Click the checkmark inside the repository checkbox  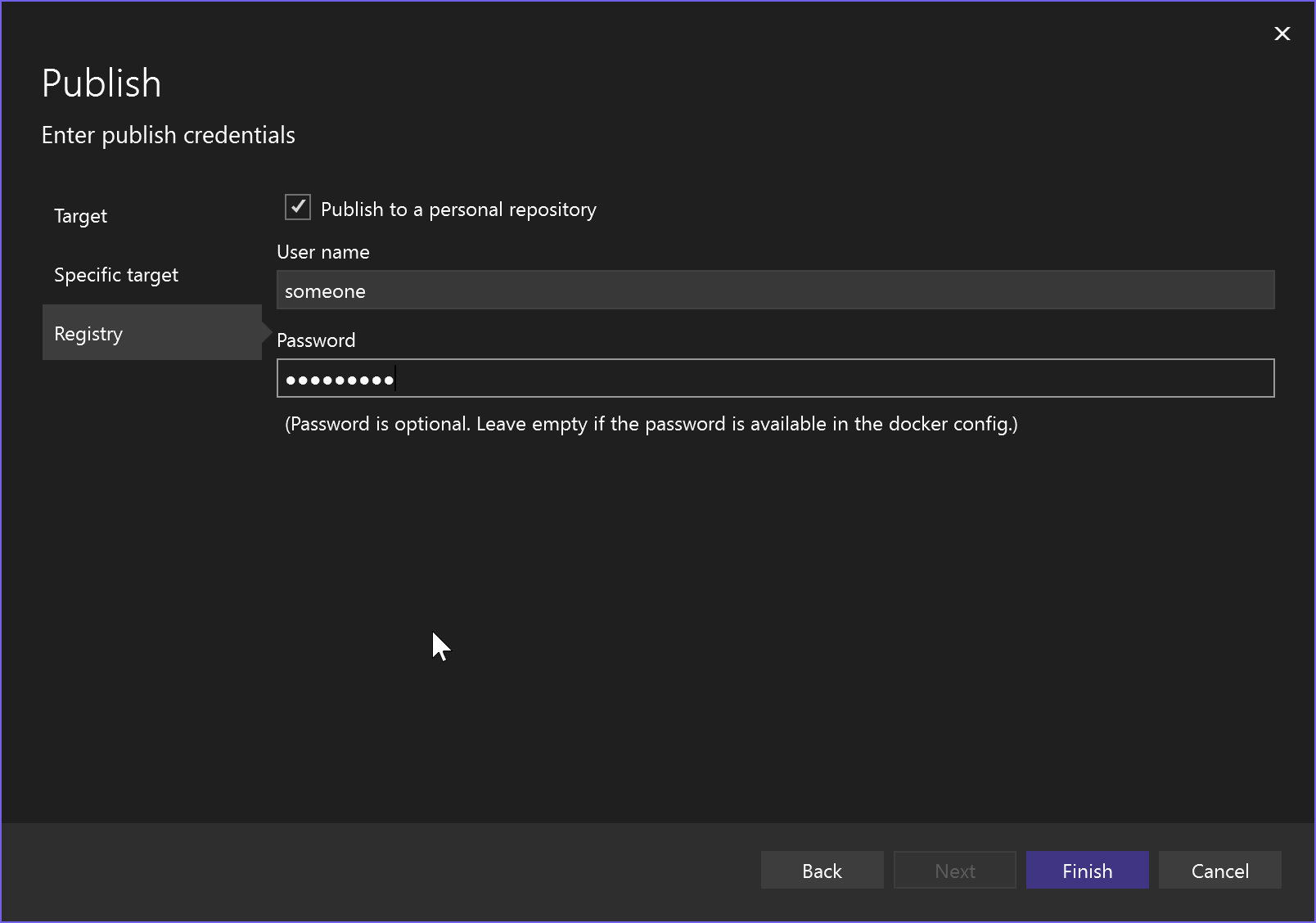click(x=297, y=208)
